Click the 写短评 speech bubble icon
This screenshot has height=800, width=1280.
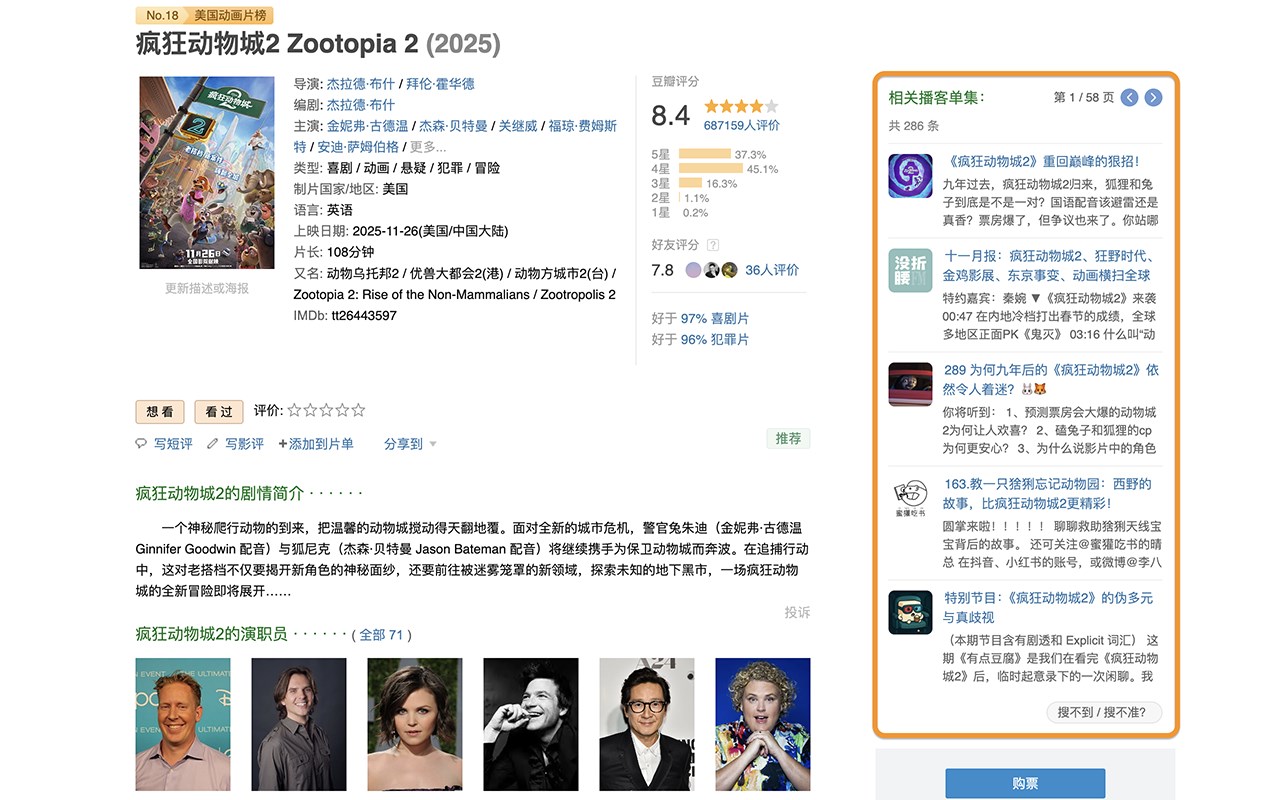(x=141, y=444)
